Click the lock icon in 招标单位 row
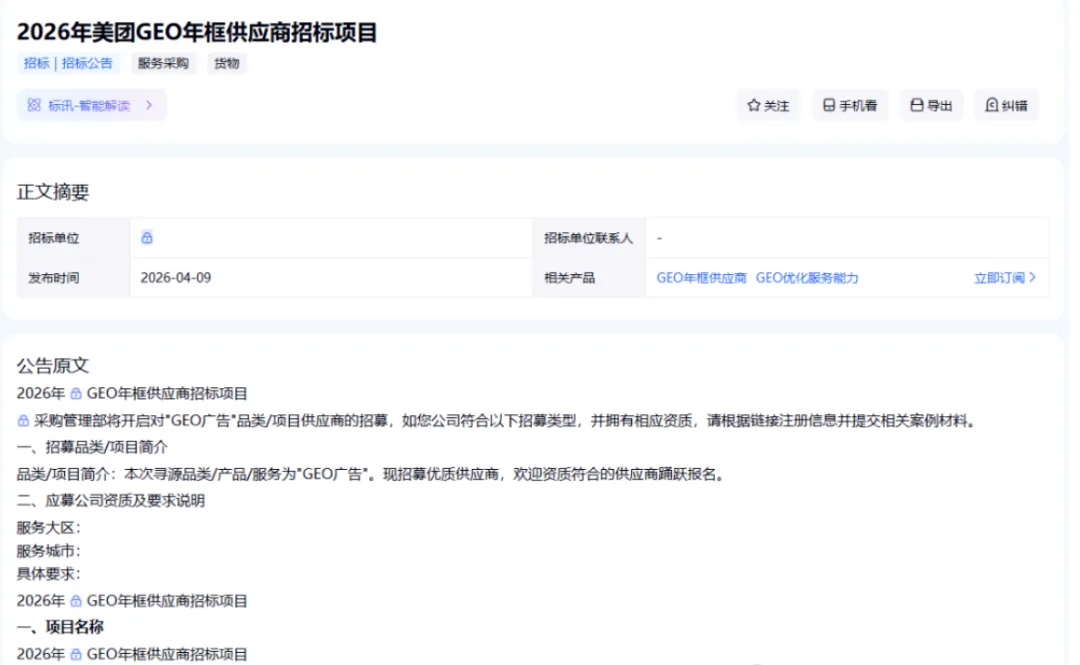 (147, 238)
